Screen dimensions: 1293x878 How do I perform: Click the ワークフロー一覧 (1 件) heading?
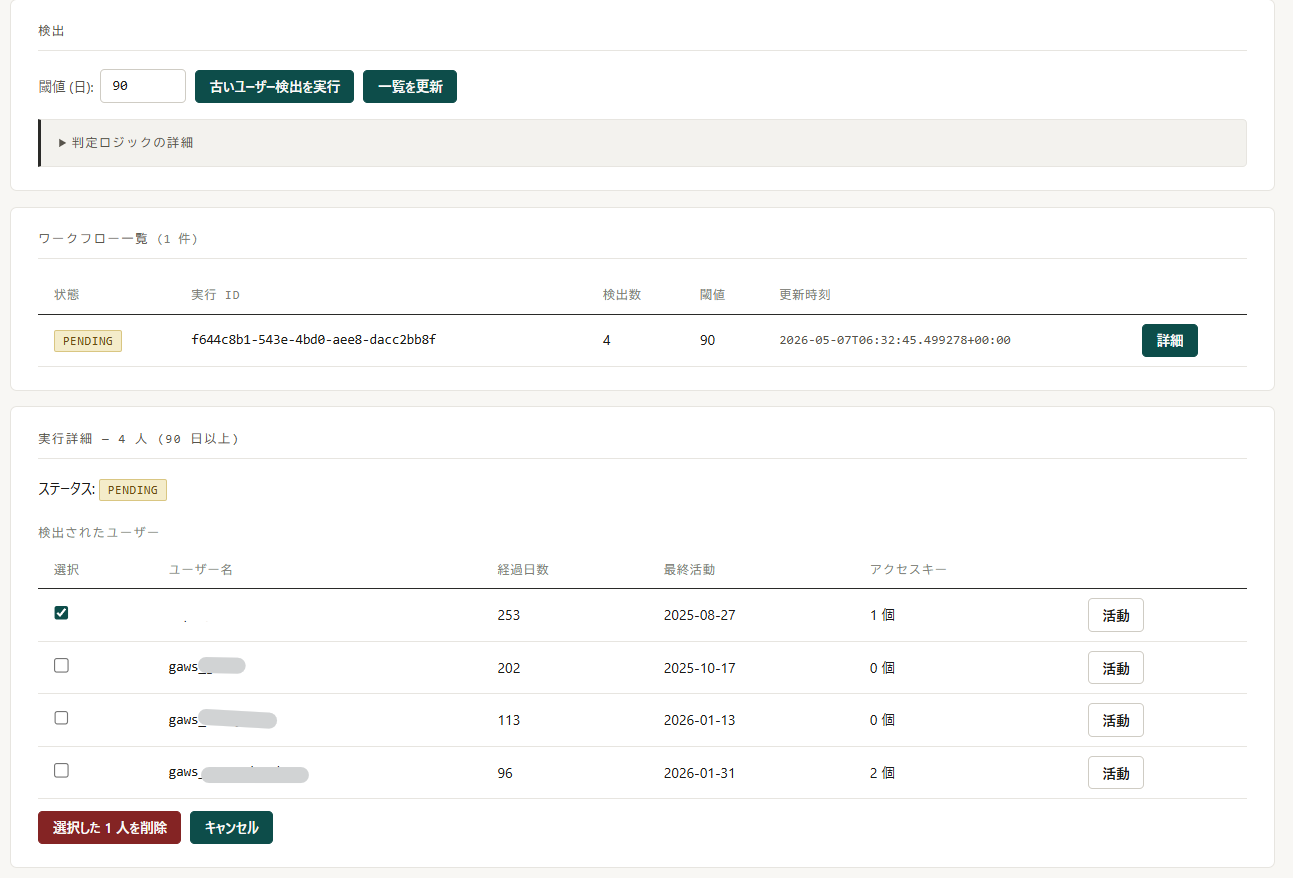tap(118, 239)
